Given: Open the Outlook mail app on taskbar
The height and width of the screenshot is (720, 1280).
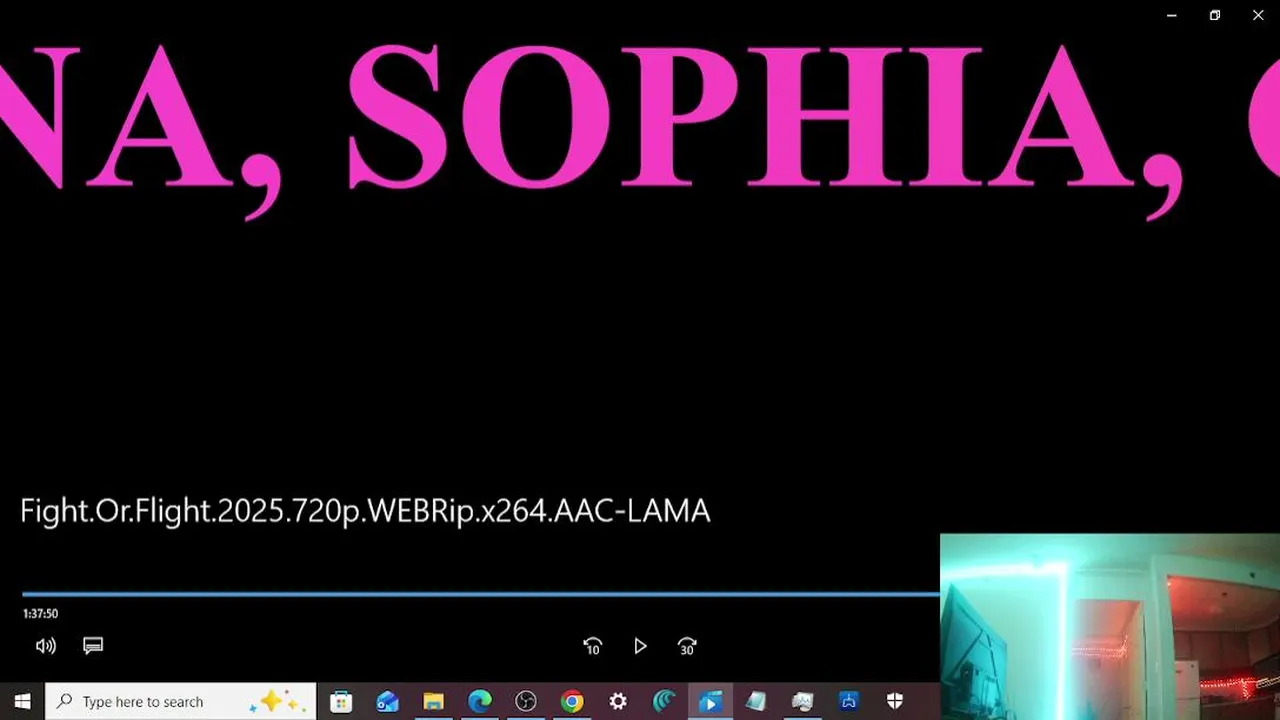Looking at the screenshot, I should click(387, 702).
